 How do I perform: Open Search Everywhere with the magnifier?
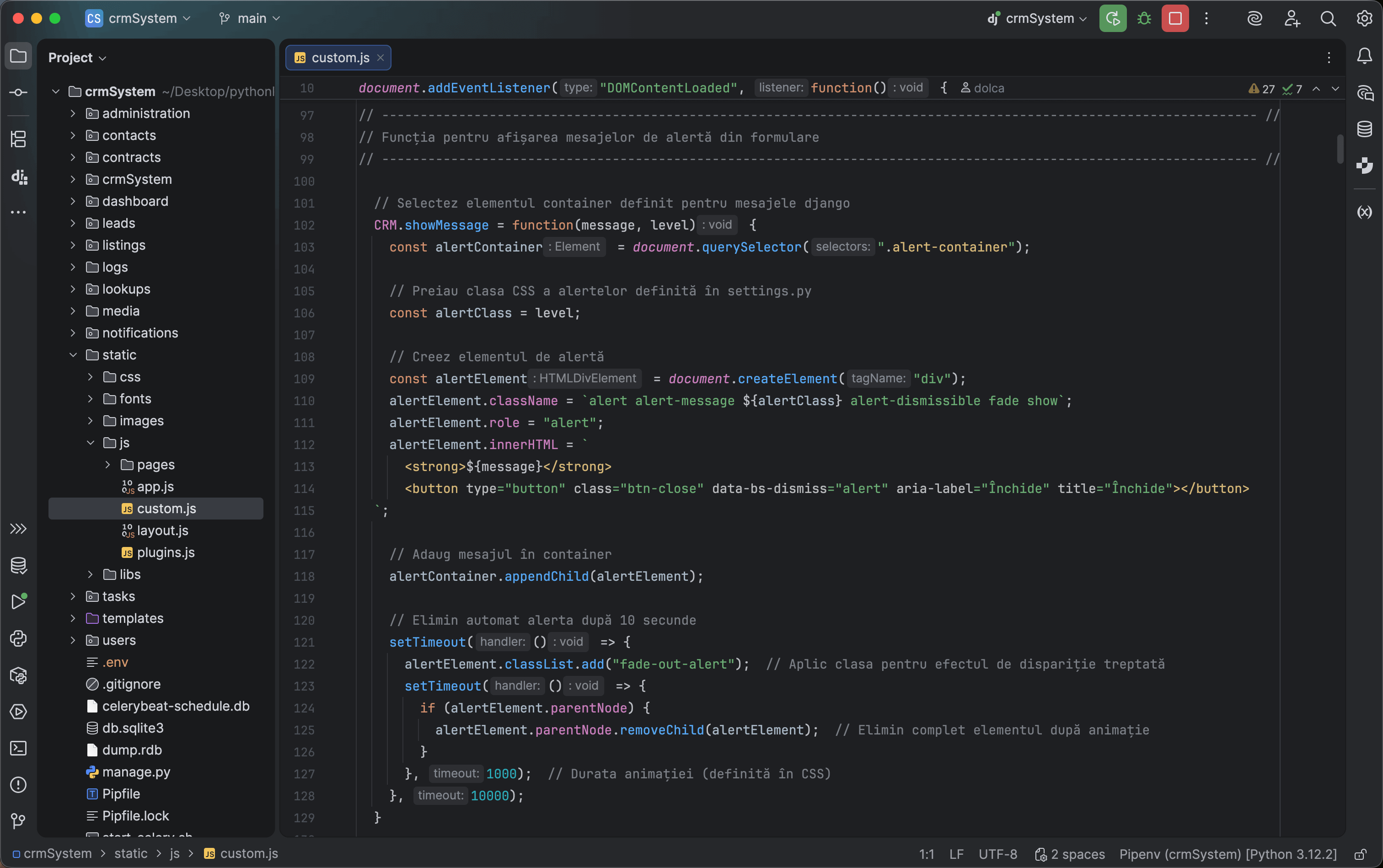click(1328, 18)
